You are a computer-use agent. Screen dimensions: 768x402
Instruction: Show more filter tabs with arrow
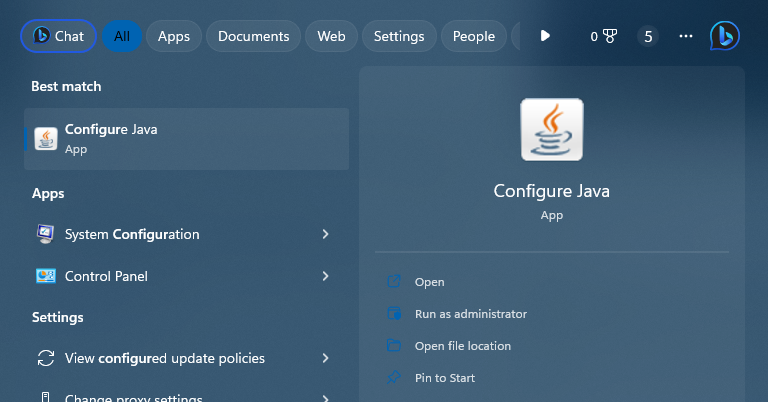coord(545,36)
